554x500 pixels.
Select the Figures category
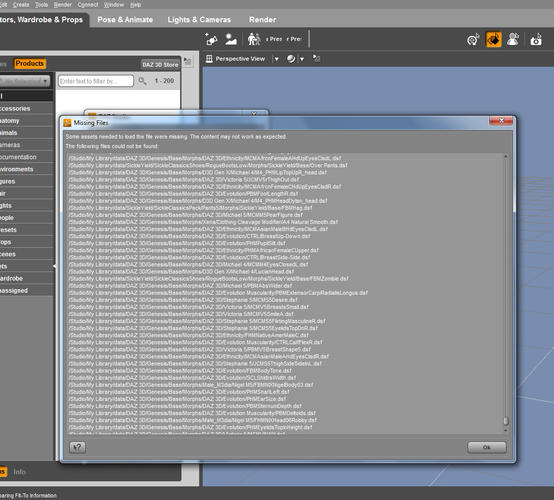pos(26,181)
